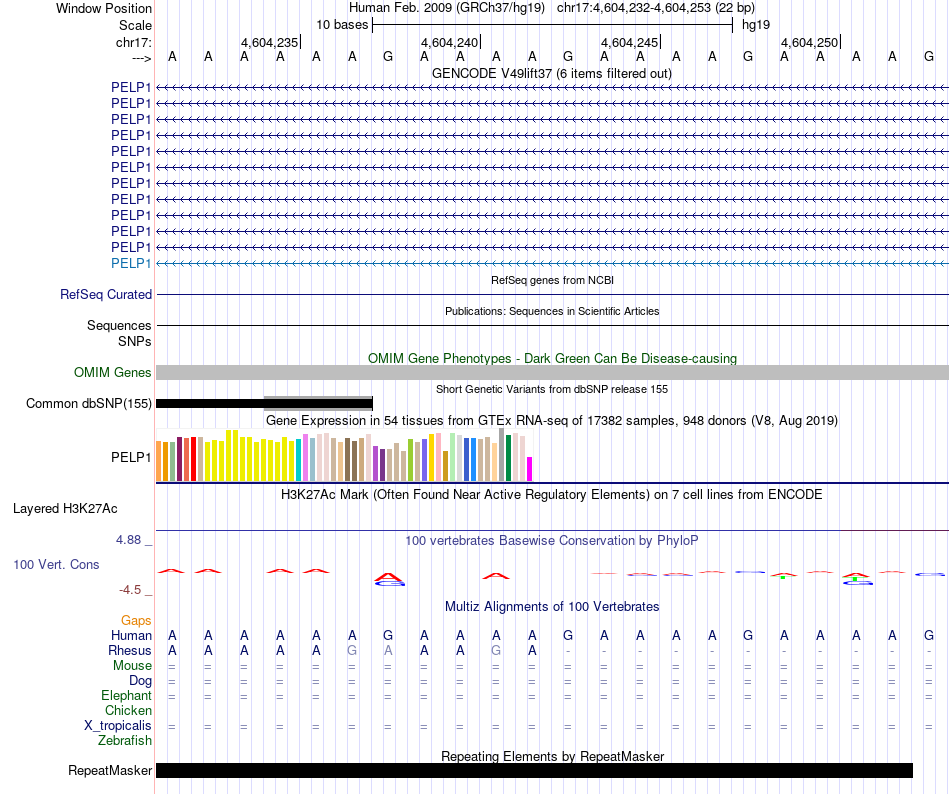
Task: Click the dark green bar in GTEx chart
Action: pos(508,458)
